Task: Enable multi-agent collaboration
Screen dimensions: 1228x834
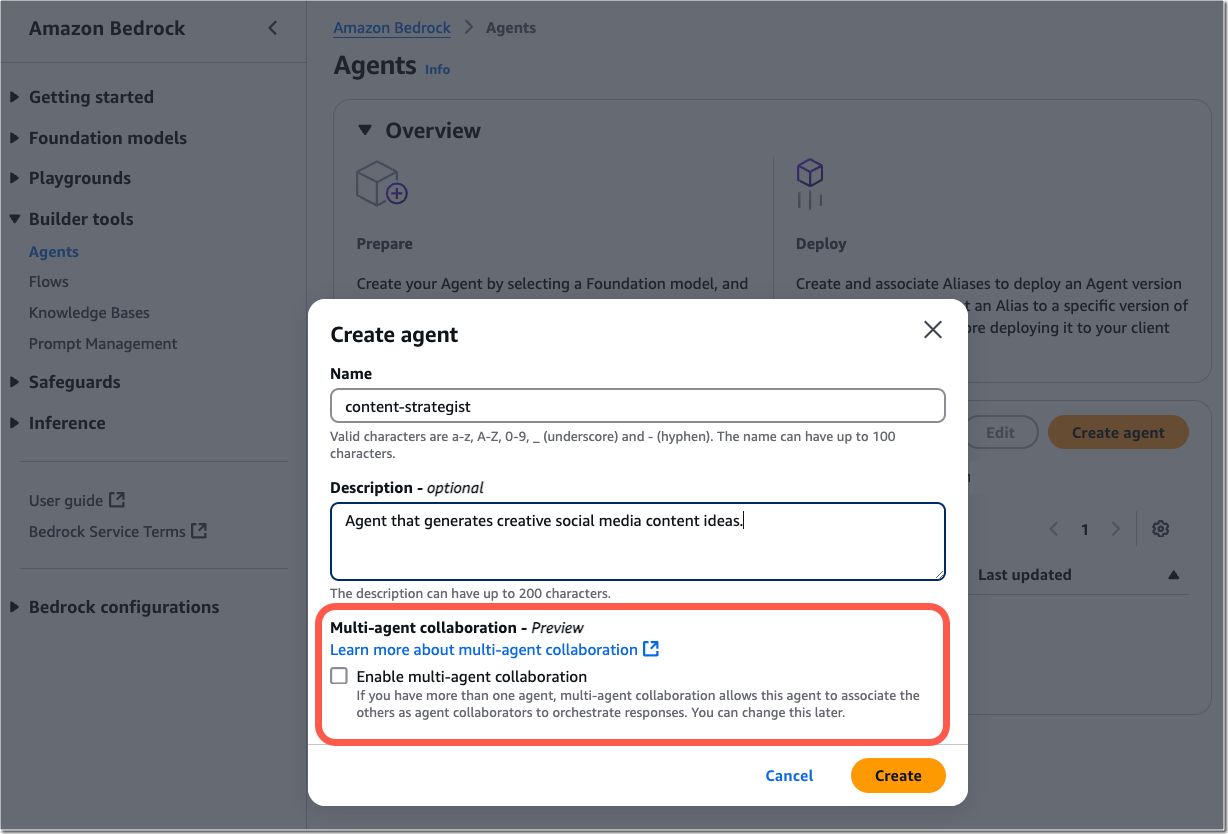Action: (x=339, y=675)
